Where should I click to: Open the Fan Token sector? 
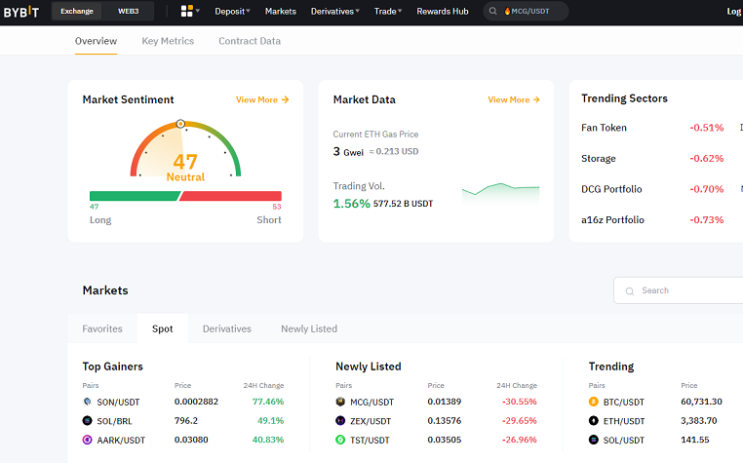[x=604, y=128]
